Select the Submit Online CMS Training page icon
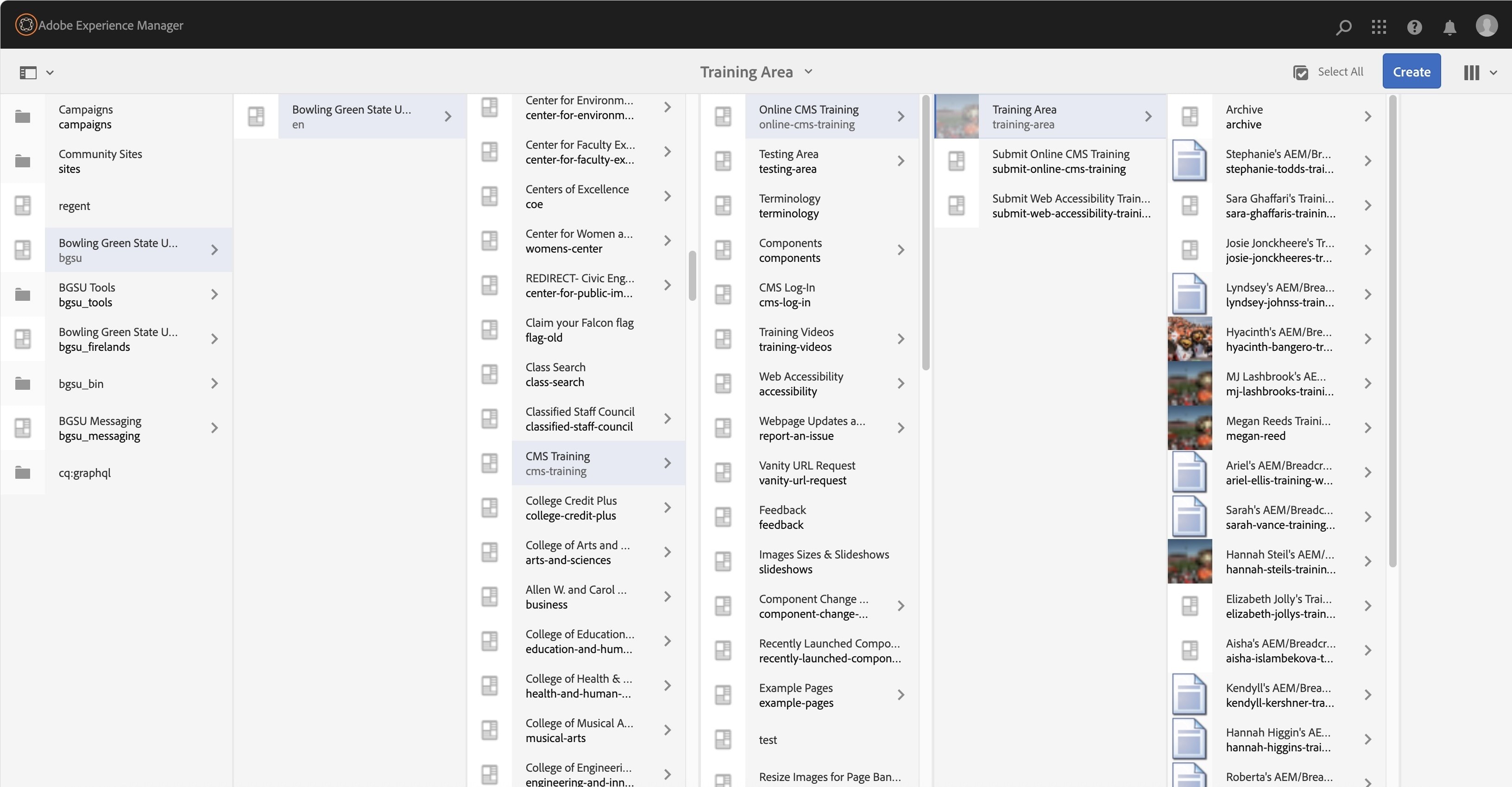Viewport: 1512px width, 787px height. (957, 161)
